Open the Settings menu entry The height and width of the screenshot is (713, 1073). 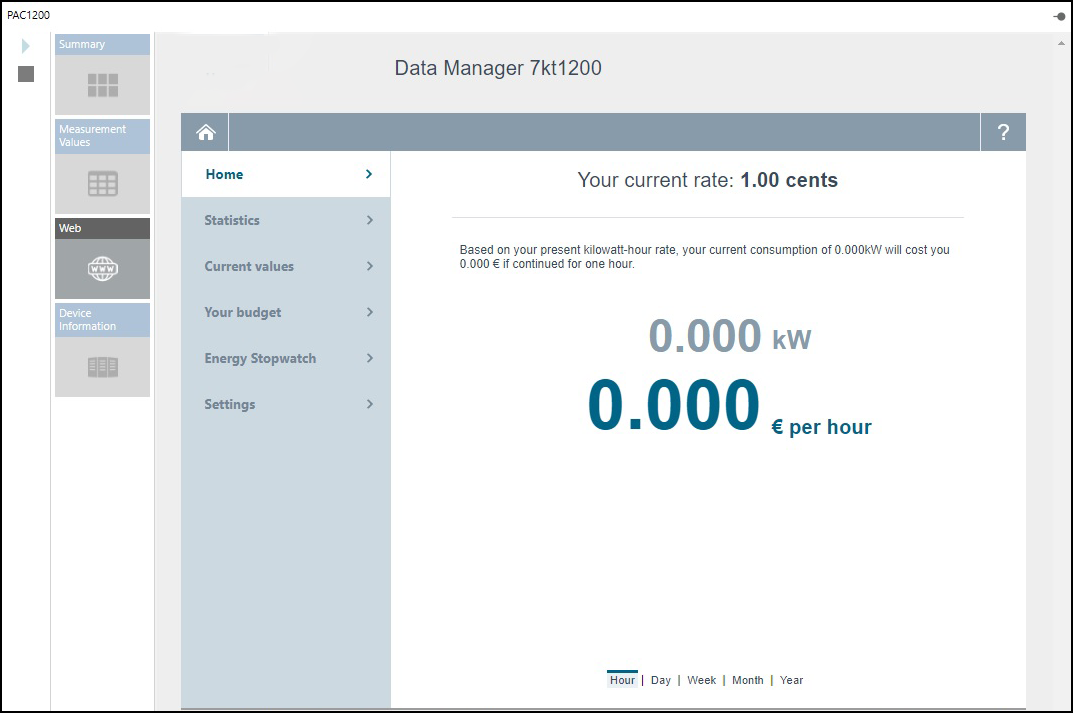[x=229, y=404]
